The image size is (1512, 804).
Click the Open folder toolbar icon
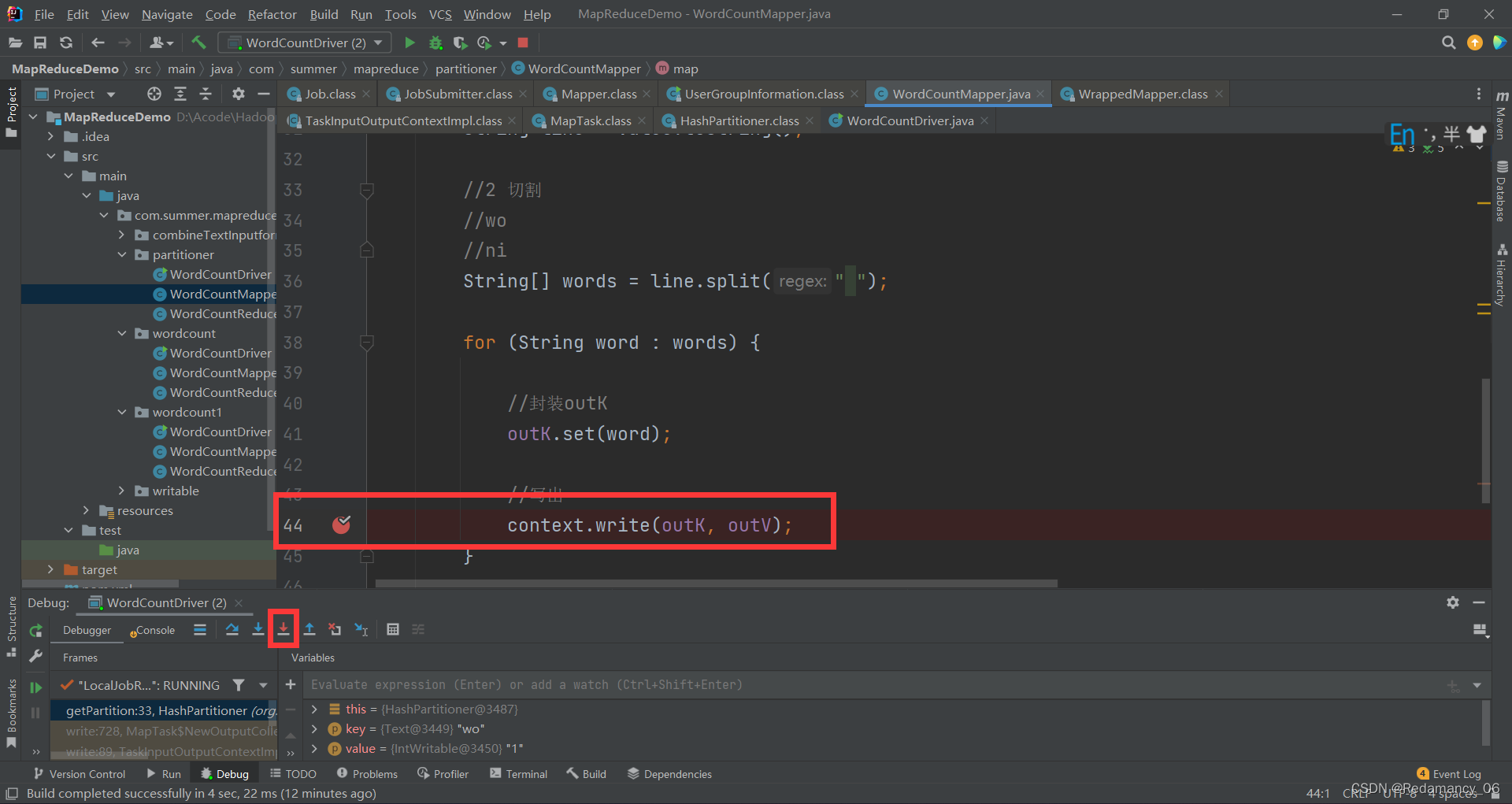[x=15, y=43]
